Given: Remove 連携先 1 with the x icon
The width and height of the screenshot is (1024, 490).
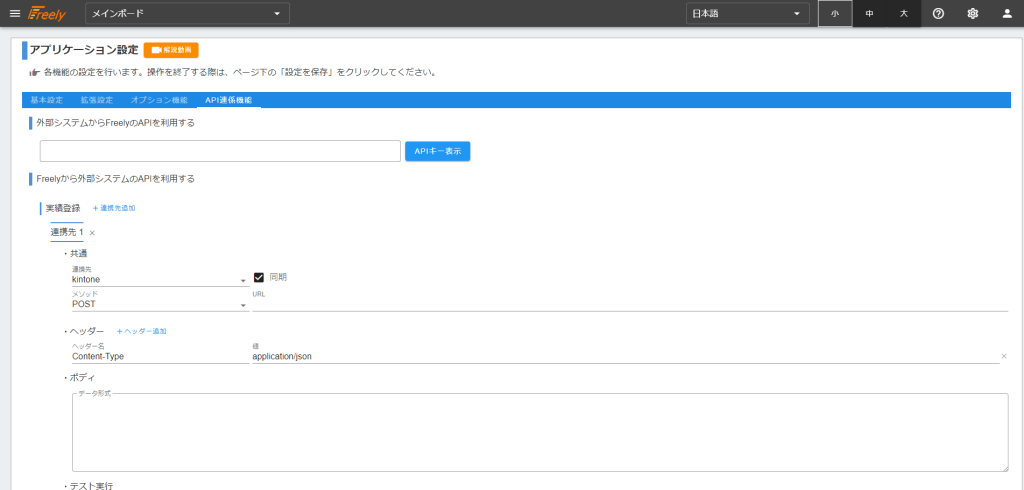Looking at the screenshot, I should pos(92,233).
